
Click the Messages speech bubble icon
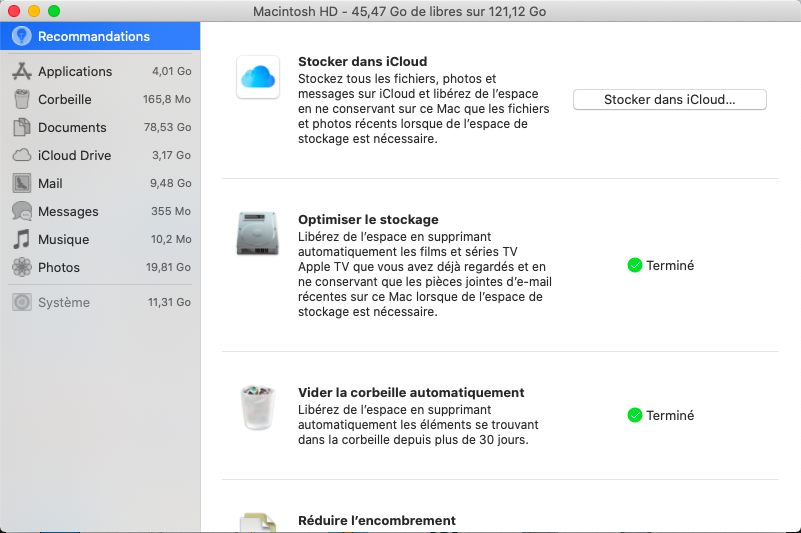click(x=21, y=211)
